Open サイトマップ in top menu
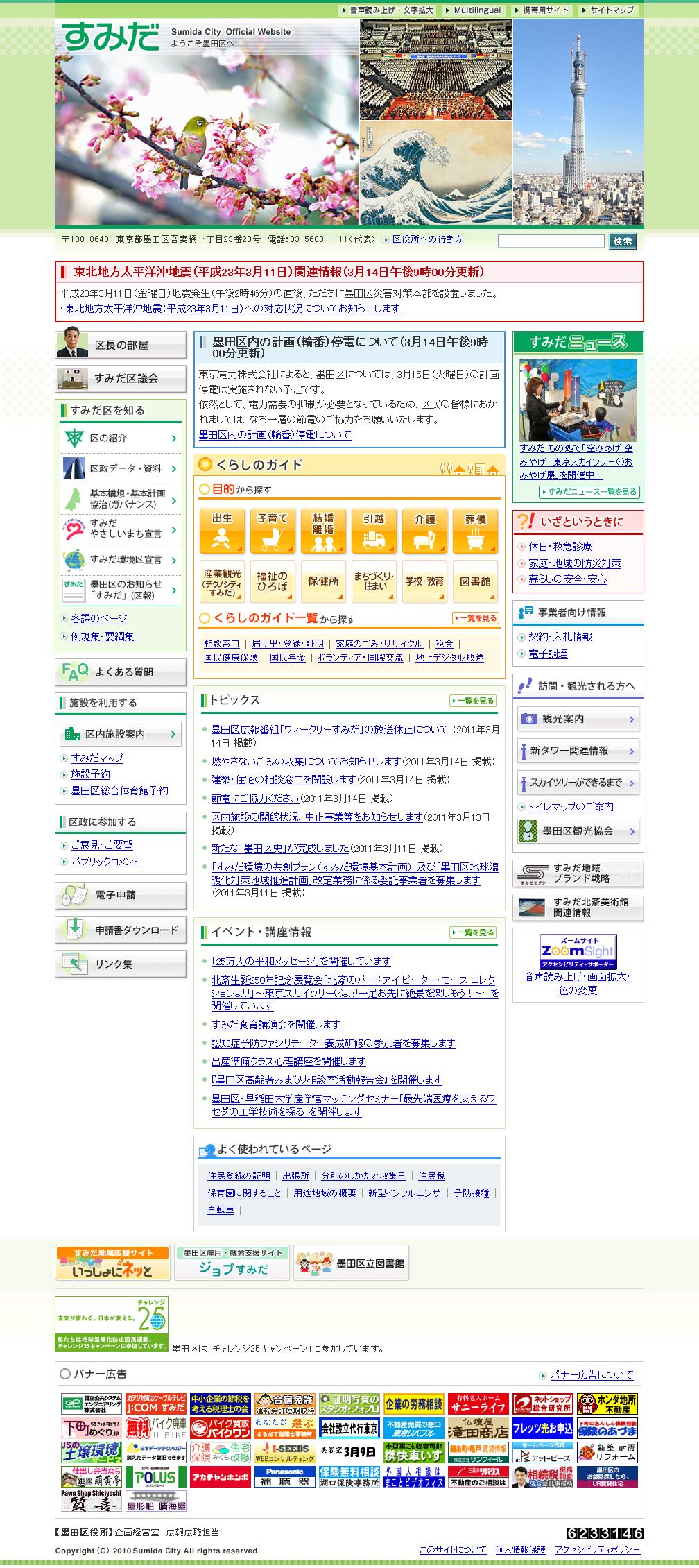 607,10
